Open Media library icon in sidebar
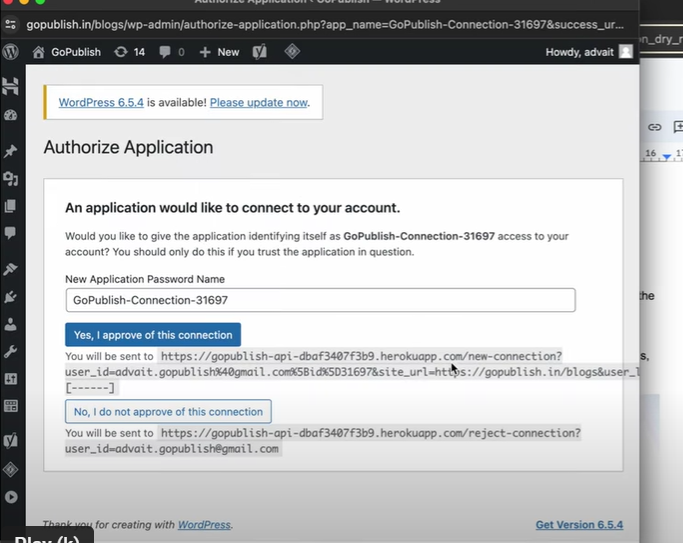683x543 pixels. click(x=11, y=179)
